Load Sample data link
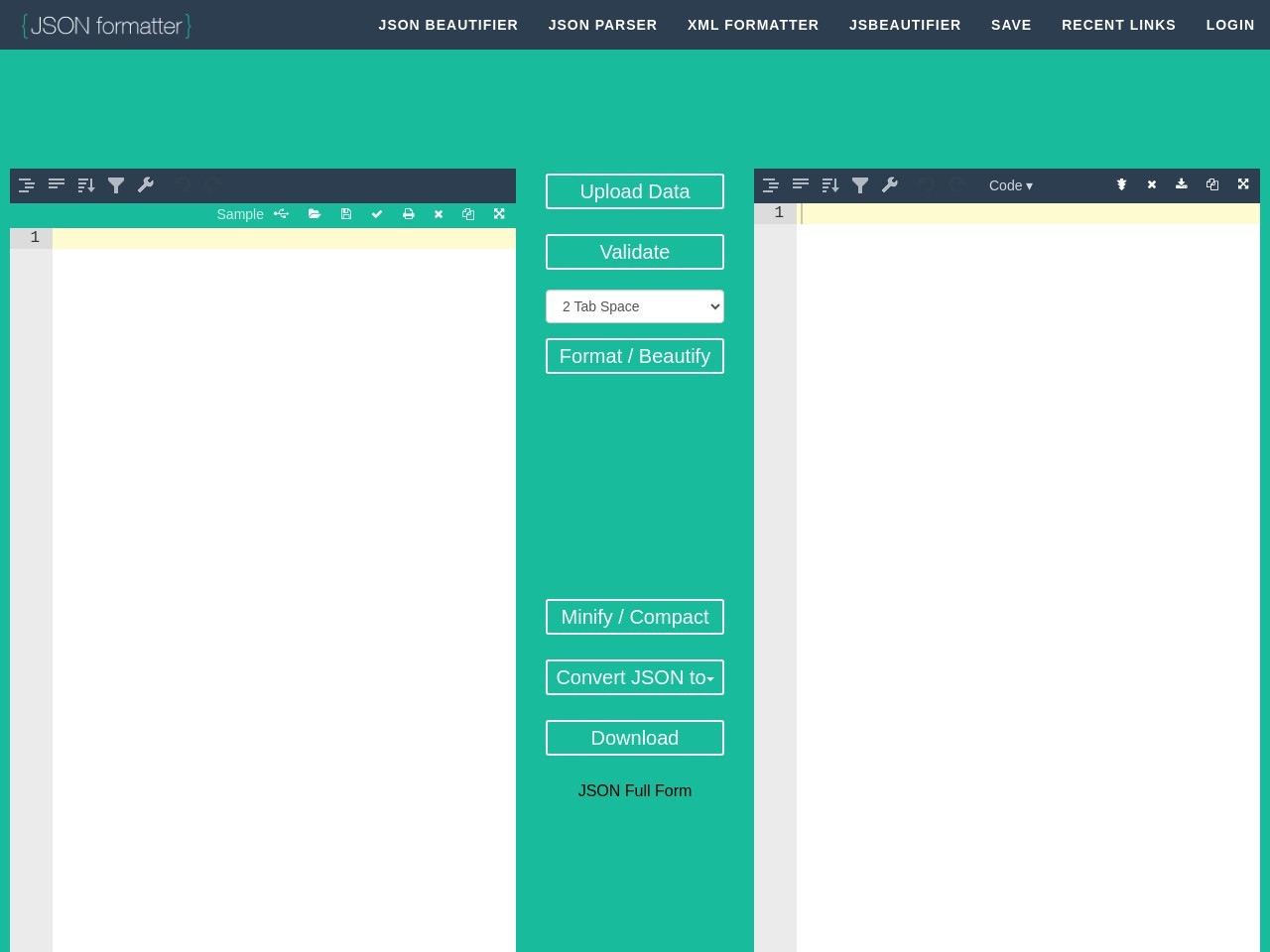Image resolution: width=1270 pixels, height=952 pixels. (240, 214)
